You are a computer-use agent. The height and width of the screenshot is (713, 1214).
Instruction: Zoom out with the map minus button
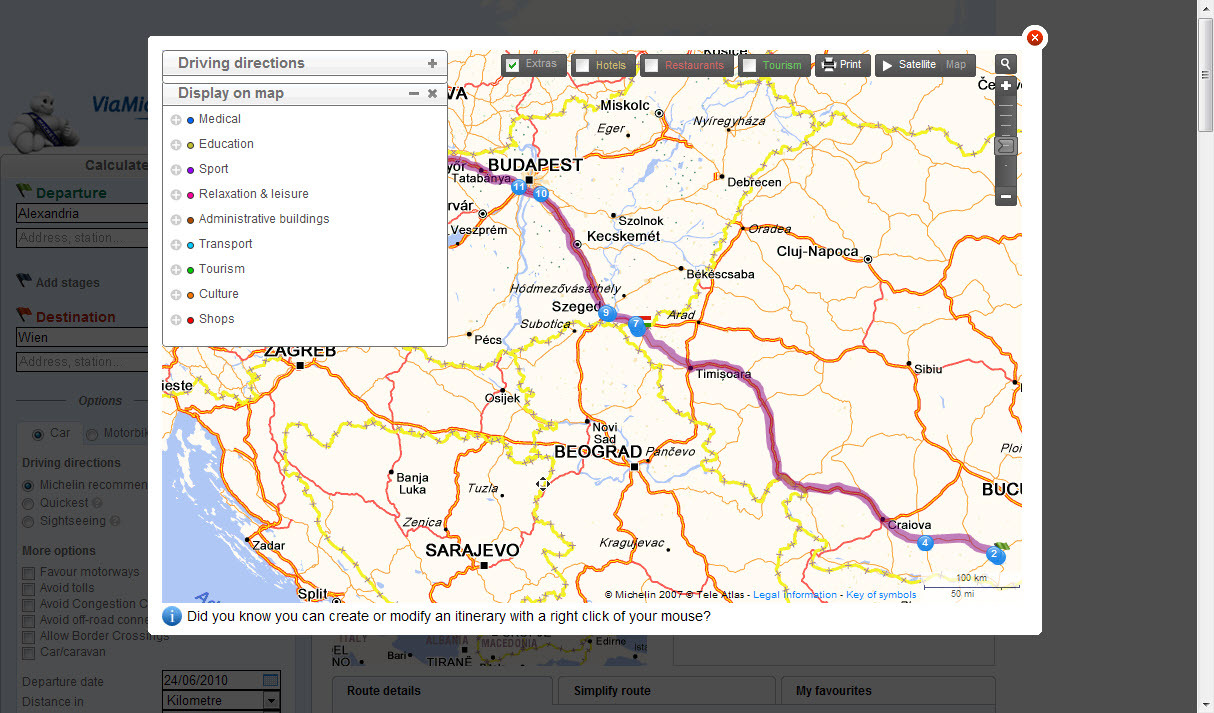click(1006, 197)
